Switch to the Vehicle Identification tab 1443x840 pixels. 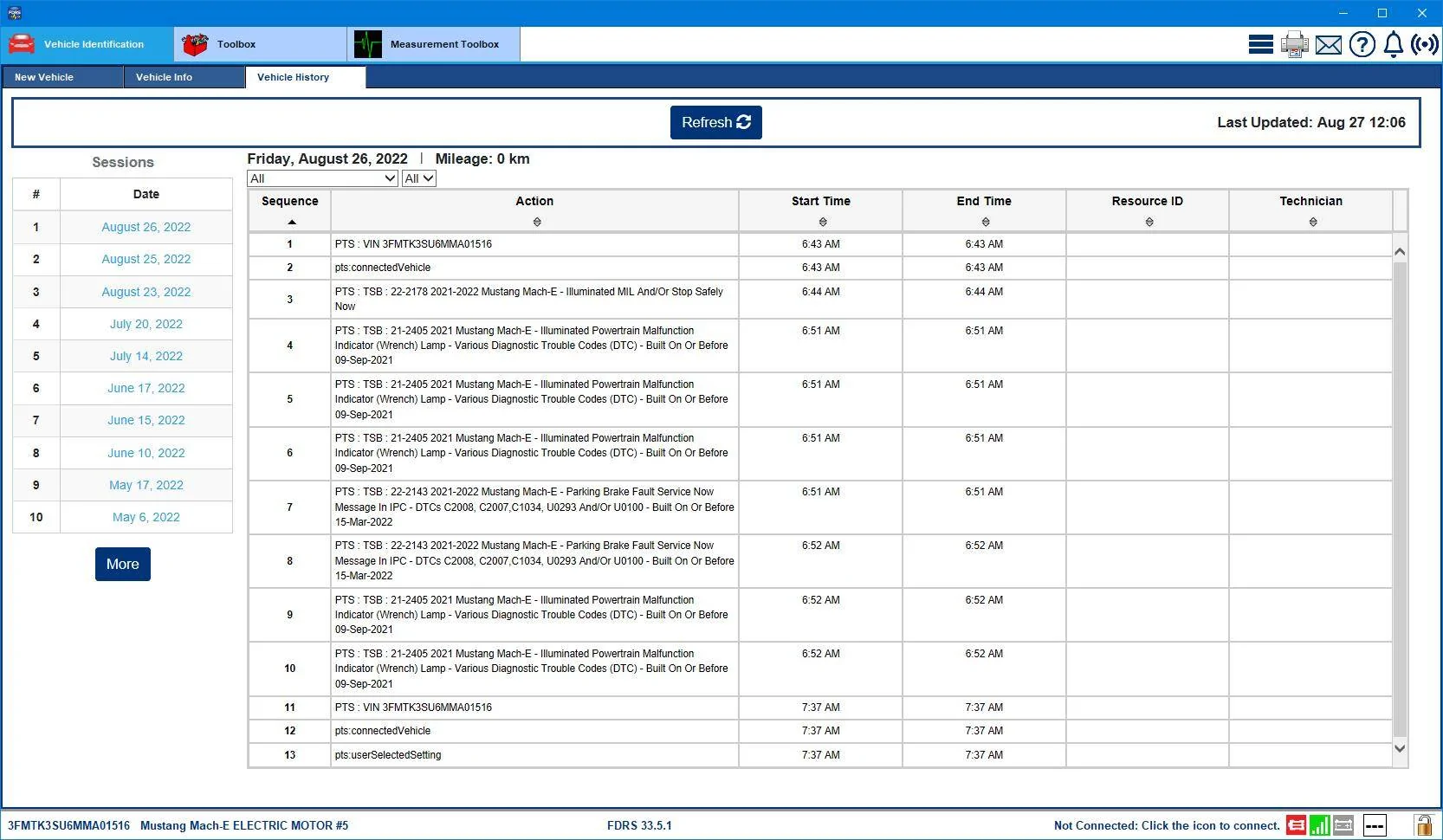pyautogui.click(x=87, y=44)
